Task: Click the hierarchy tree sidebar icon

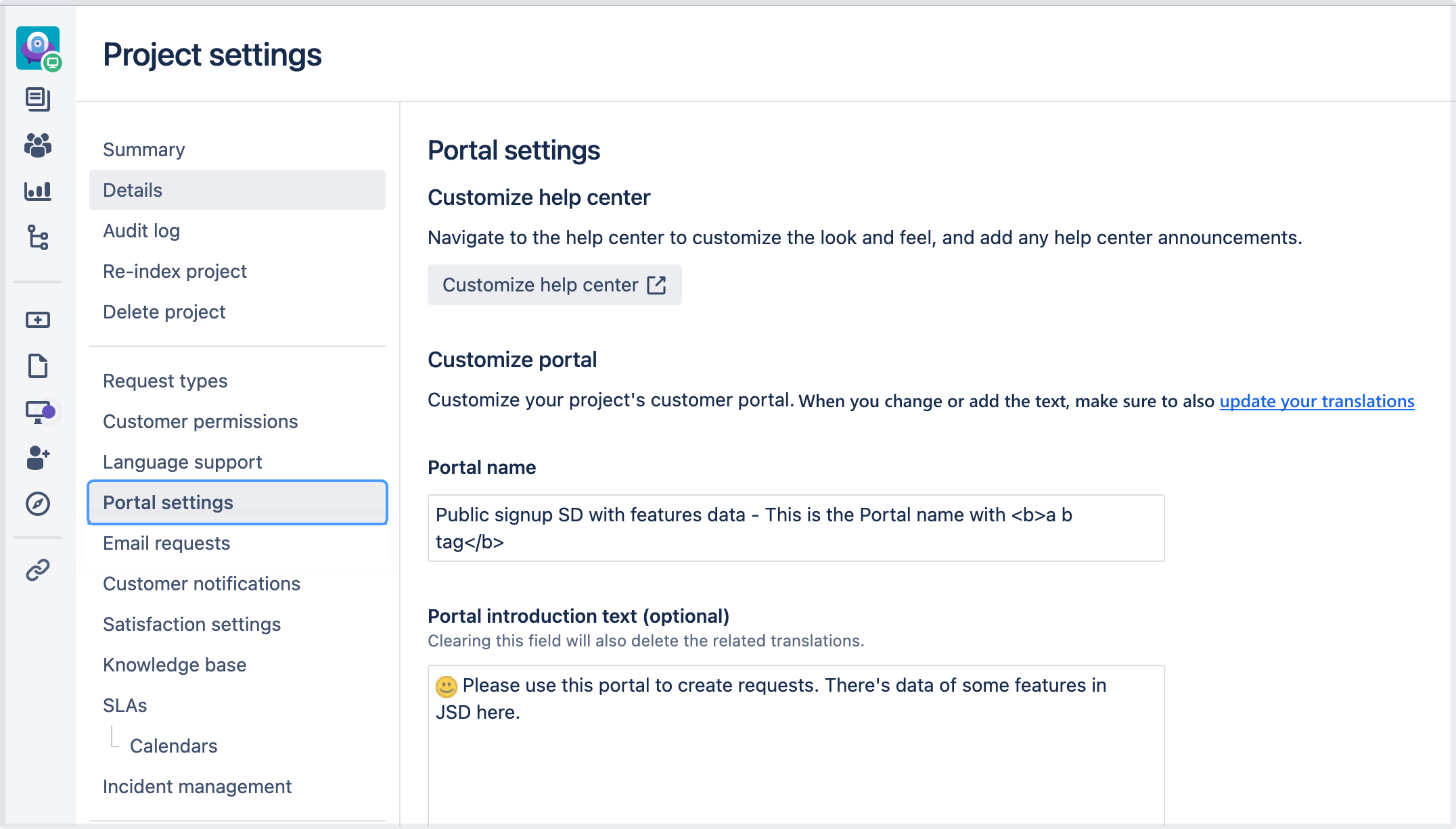Action: tap(38, 237)
